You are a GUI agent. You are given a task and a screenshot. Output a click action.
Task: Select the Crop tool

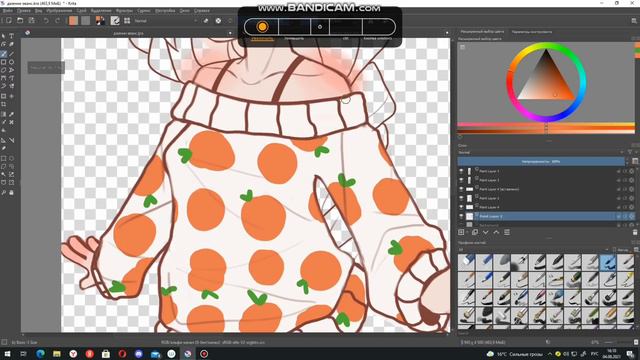(x=4, y=104)
